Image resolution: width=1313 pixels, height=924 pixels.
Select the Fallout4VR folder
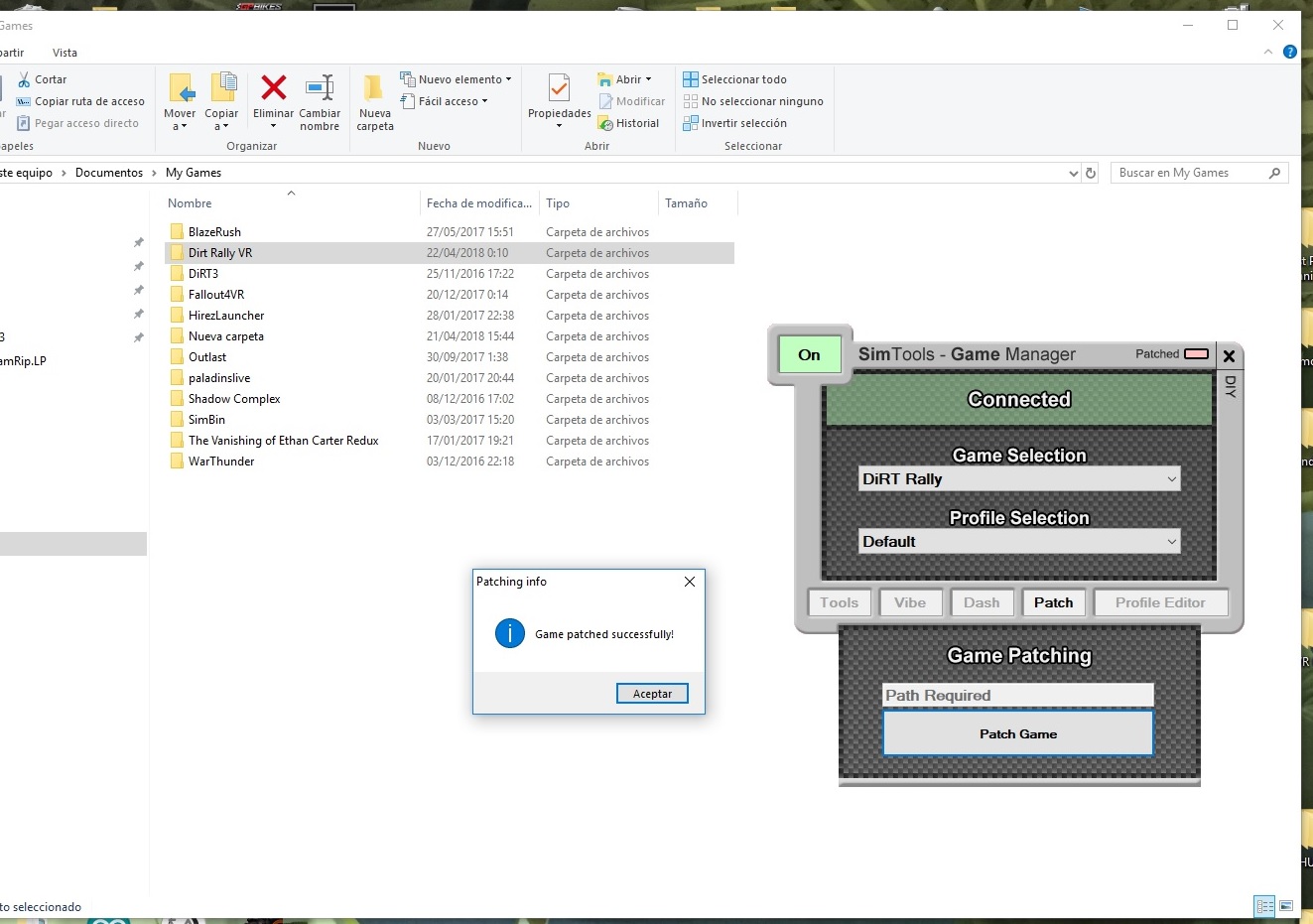(x=216, y=295)
